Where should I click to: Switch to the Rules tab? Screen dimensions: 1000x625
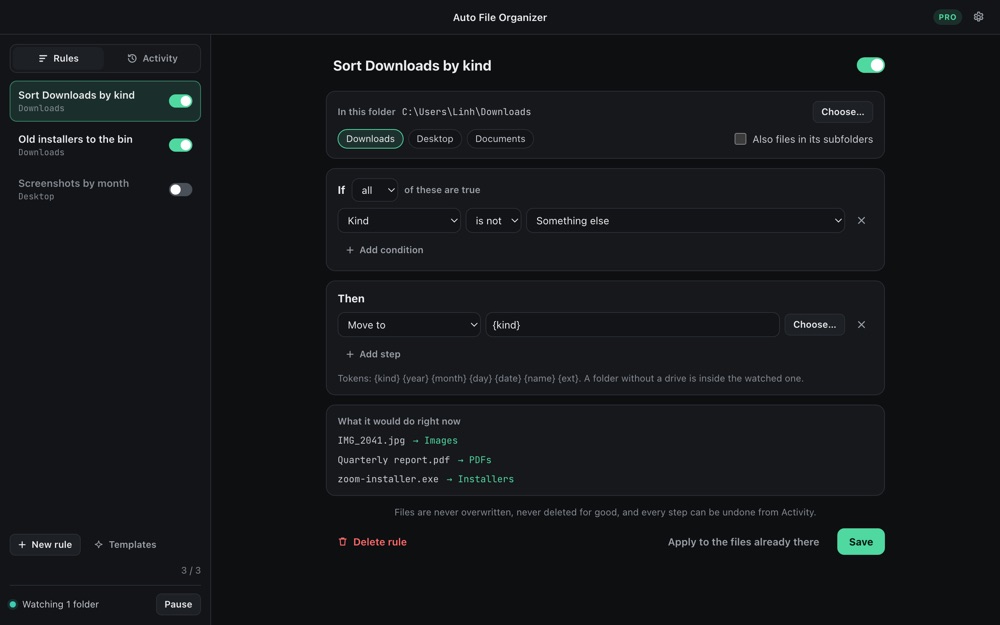tap(58, 58)
